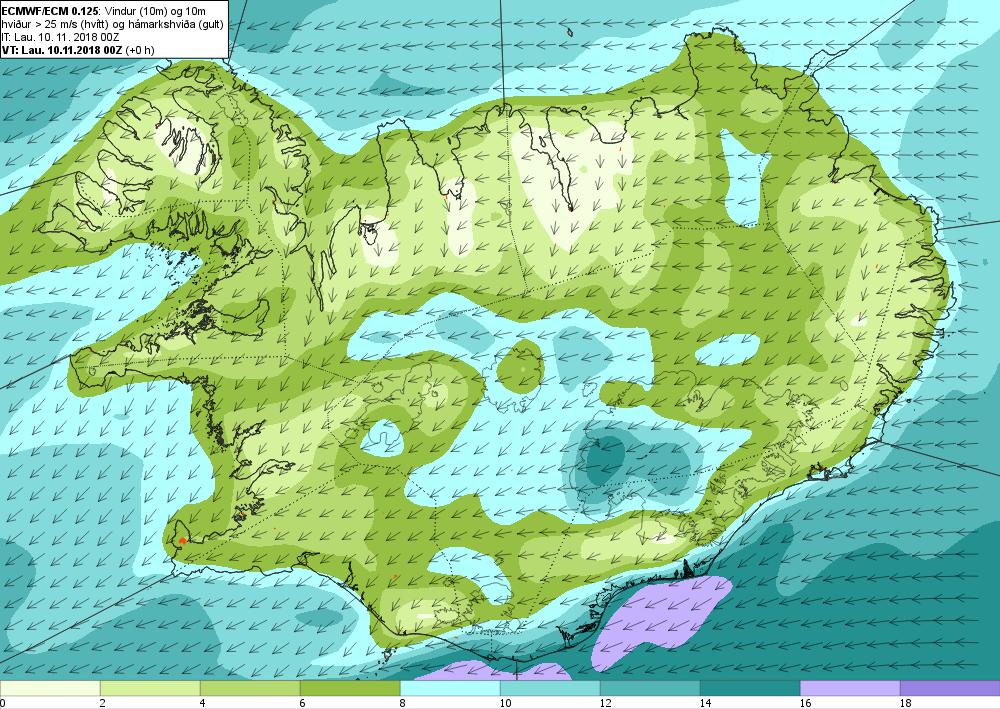Click the legend scale label '14'
The width and height of the screenshot is (1000, 709).
point(705,703)
